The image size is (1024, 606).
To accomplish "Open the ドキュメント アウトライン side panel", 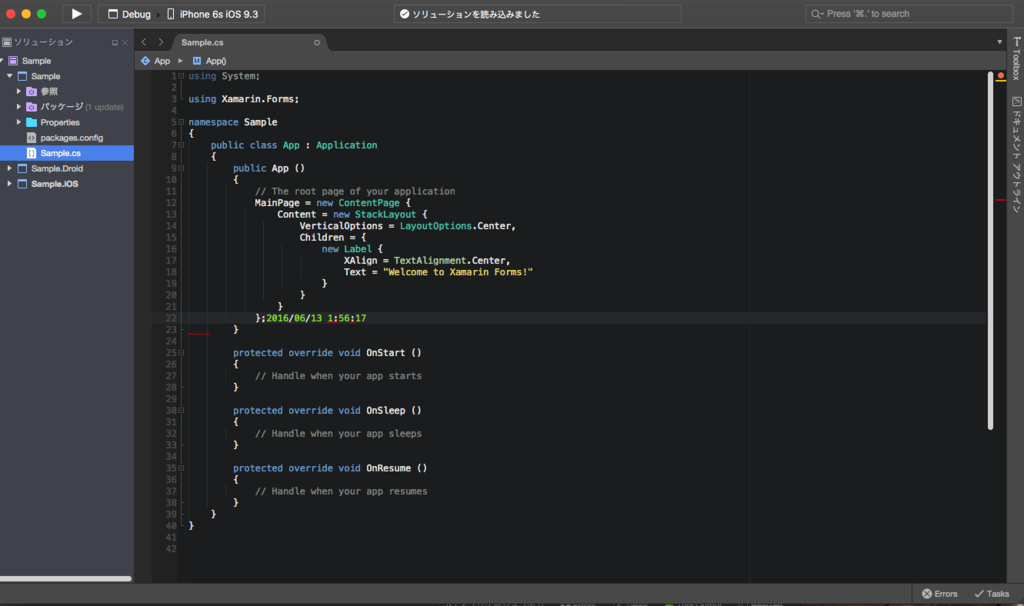I will click(1016, 154).
